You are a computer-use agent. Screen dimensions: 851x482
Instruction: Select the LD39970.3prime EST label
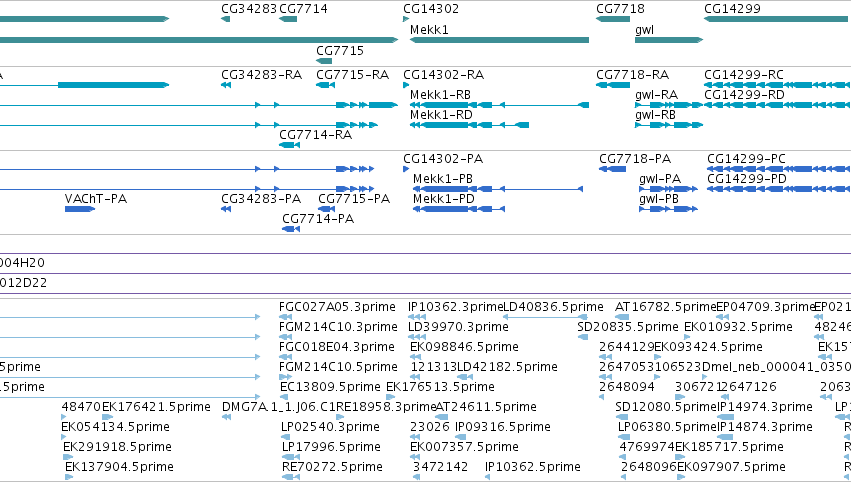458,327
